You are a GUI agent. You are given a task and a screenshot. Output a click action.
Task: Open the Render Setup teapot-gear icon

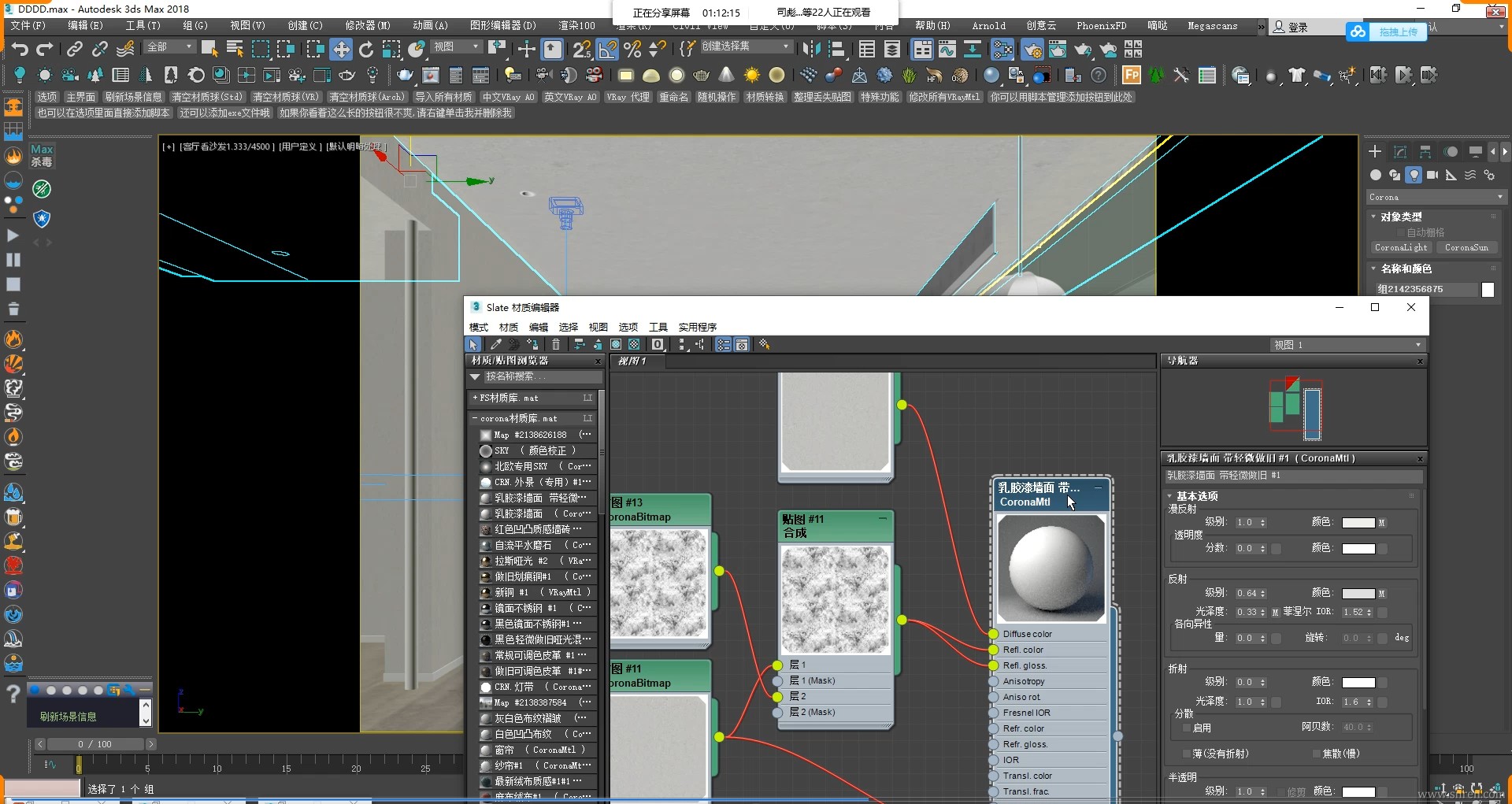[x=1032, y=50]
